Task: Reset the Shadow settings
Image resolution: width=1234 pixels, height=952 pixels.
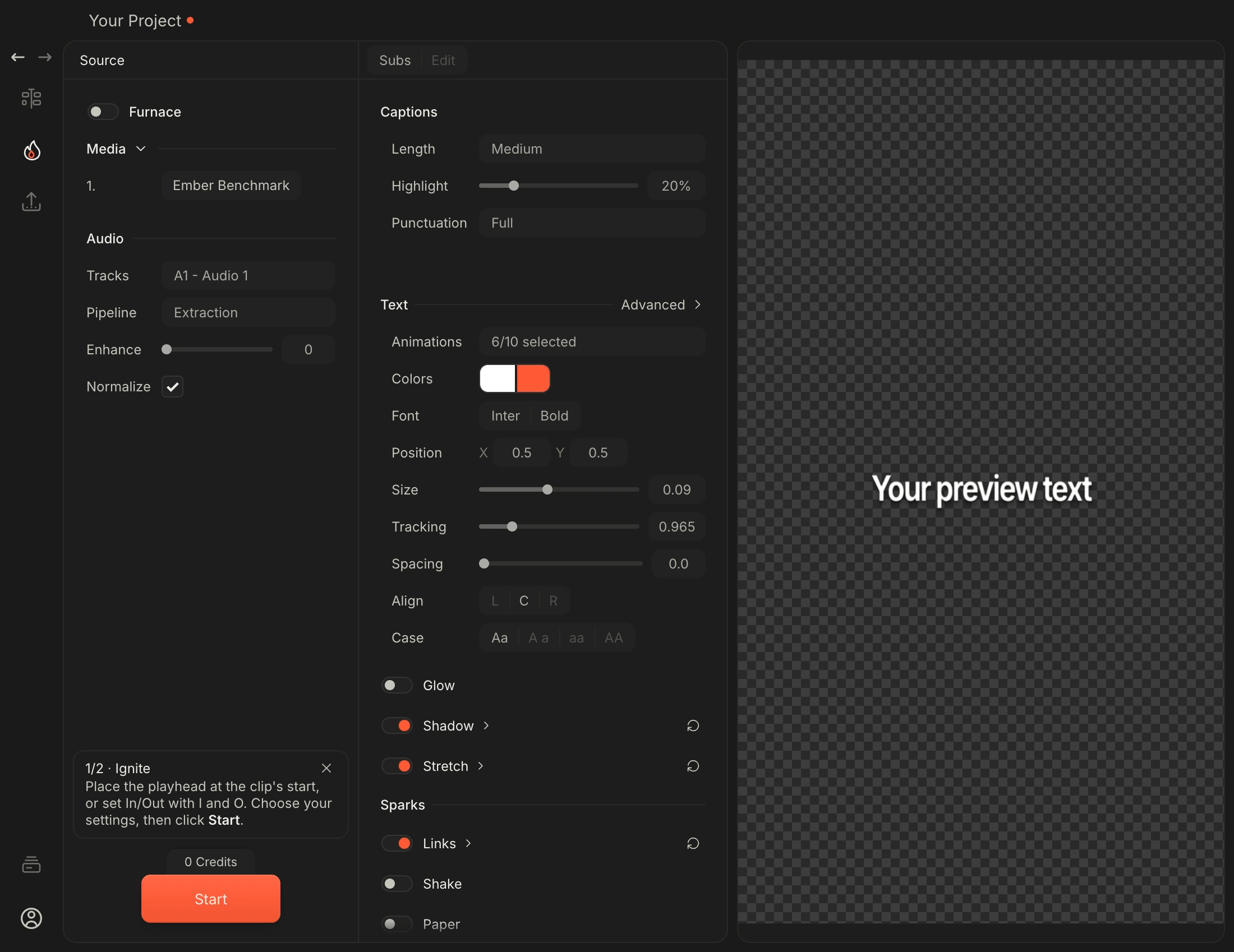Action: coord(693,725)
